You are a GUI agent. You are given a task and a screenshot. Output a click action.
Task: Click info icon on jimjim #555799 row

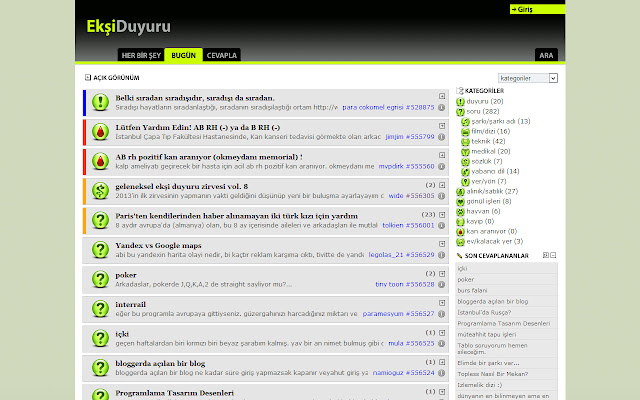[442, 137]
